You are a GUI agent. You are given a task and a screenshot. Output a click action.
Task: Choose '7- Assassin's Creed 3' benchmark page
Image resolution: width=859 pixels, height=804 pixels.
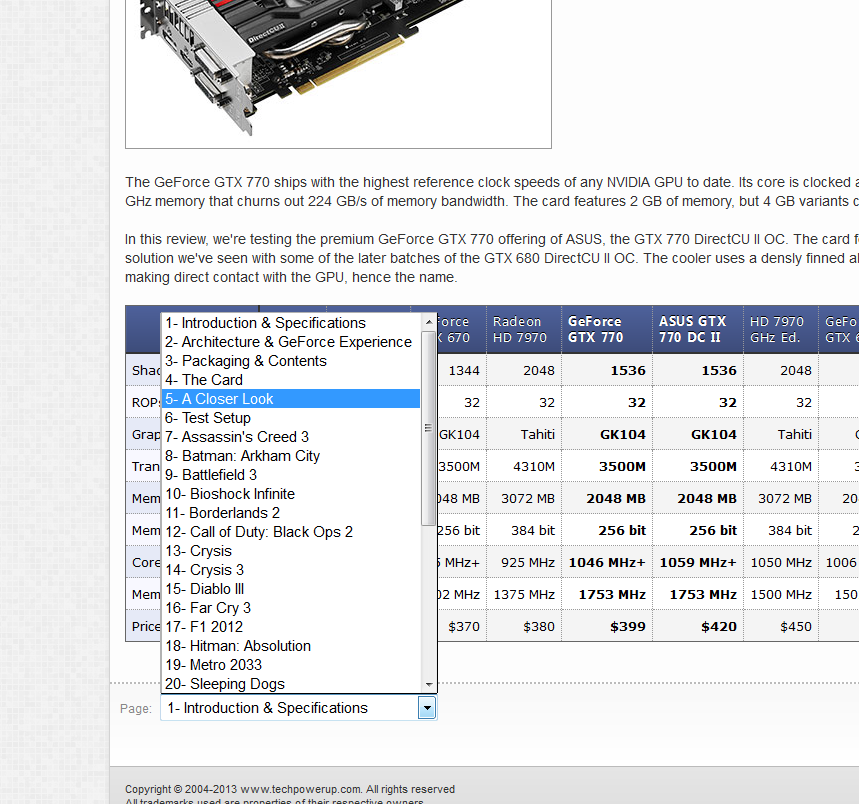291,437
